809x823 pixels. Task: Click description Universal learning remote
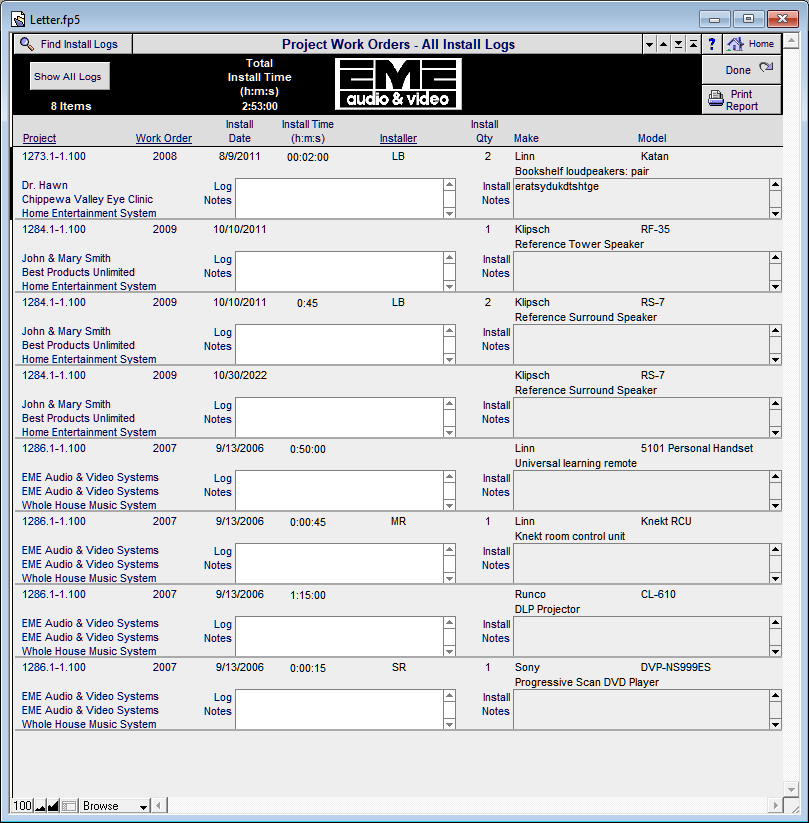tap(575, 463)
